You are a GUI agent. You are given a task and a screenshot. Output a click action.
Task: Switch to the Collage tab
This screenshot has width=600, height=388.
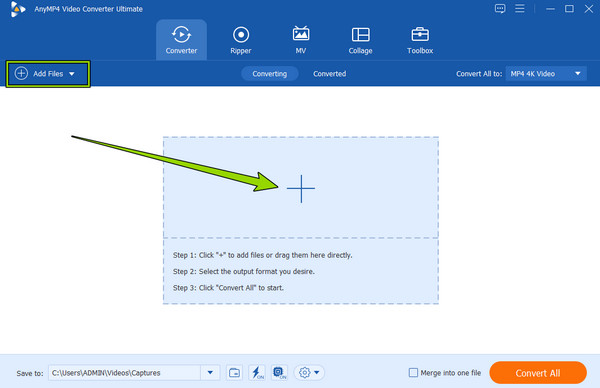360,40
